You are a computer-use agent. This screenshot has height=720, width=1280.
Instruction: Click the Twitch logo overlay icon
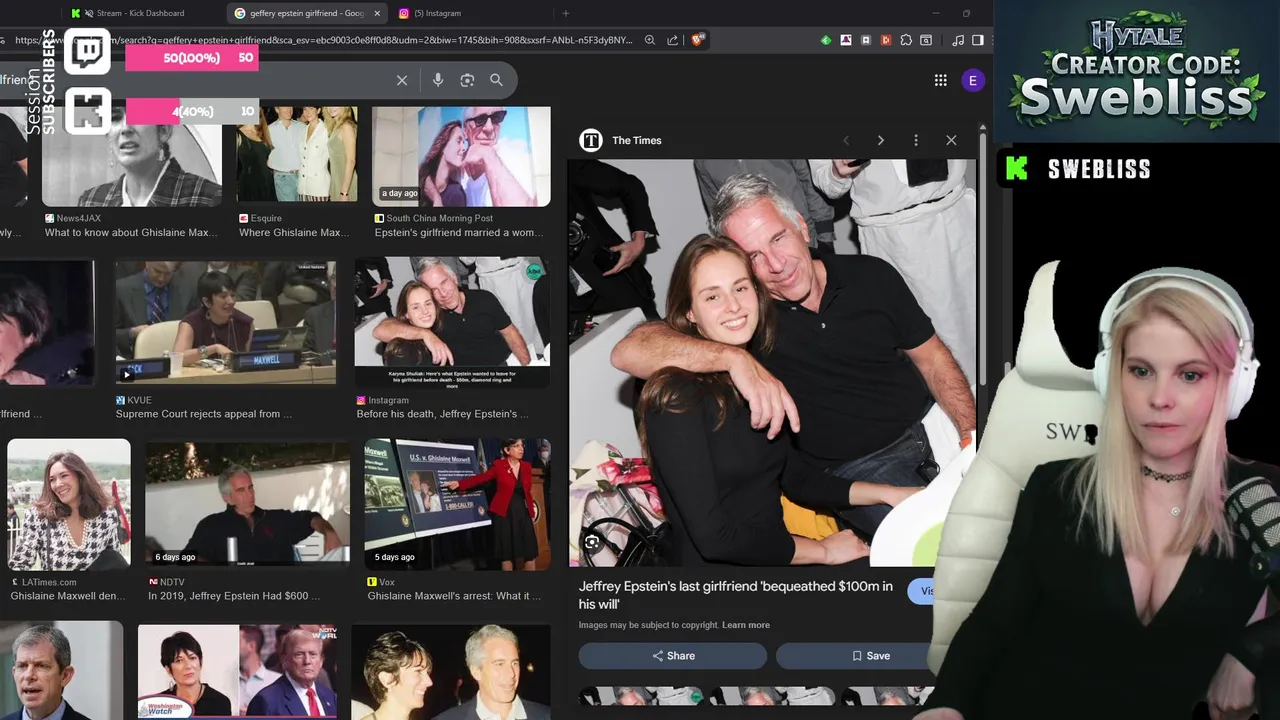point(88,52)
